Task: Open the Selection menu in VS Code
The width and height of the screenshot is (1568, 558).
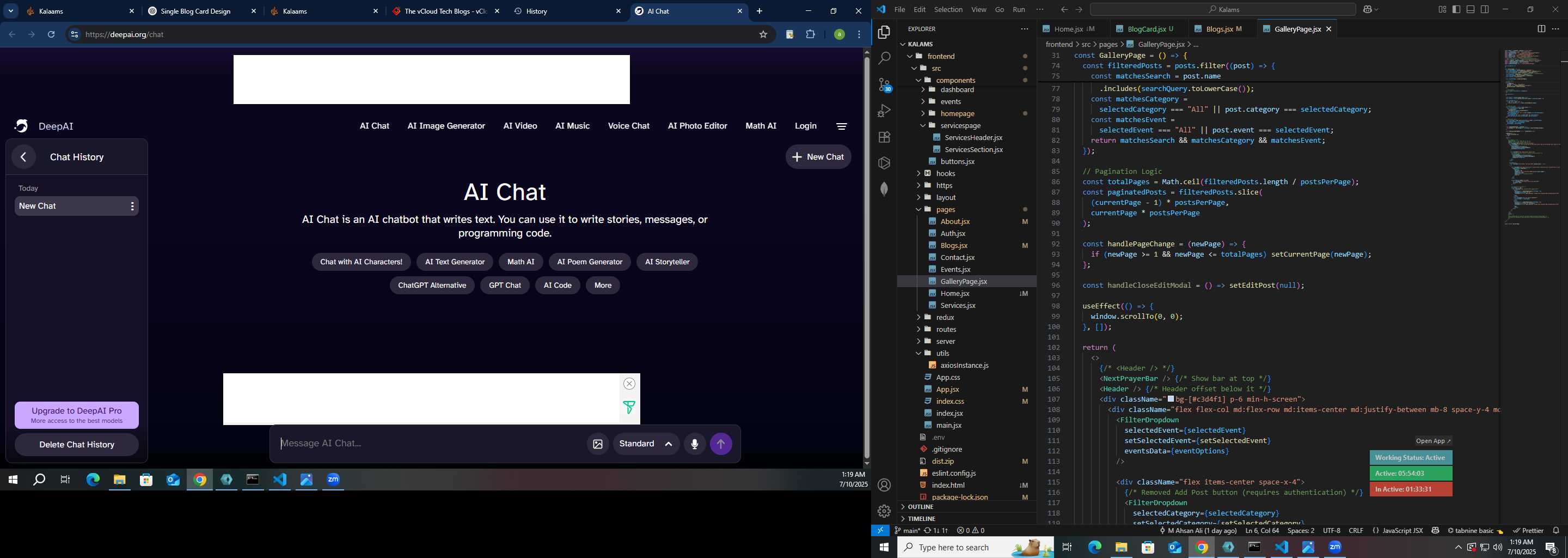Action: point(948,10)
